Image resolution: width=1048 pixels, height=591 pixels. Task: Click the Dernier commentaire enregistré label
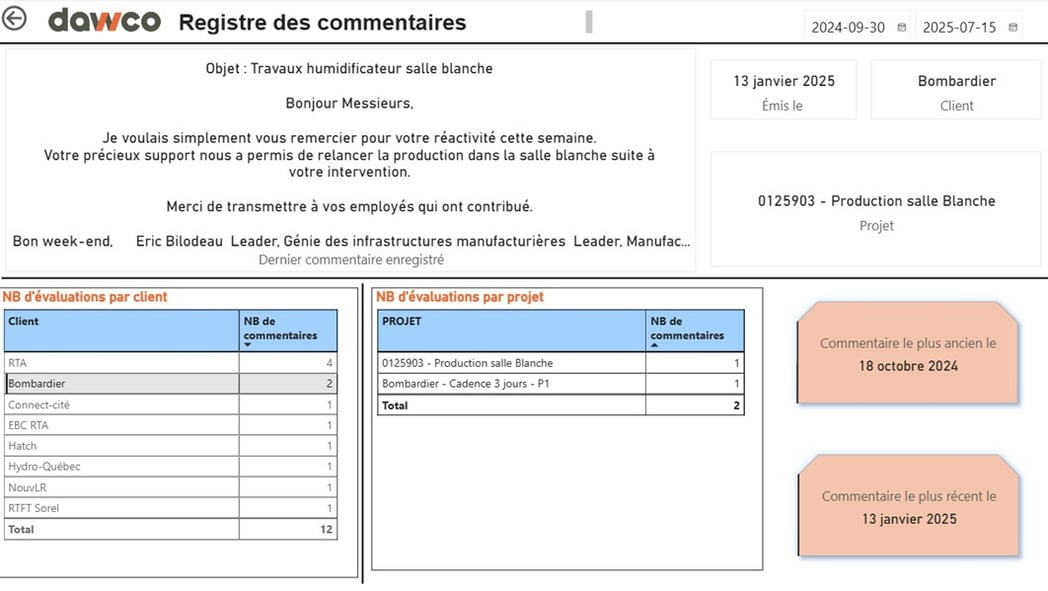coord(351,260)
